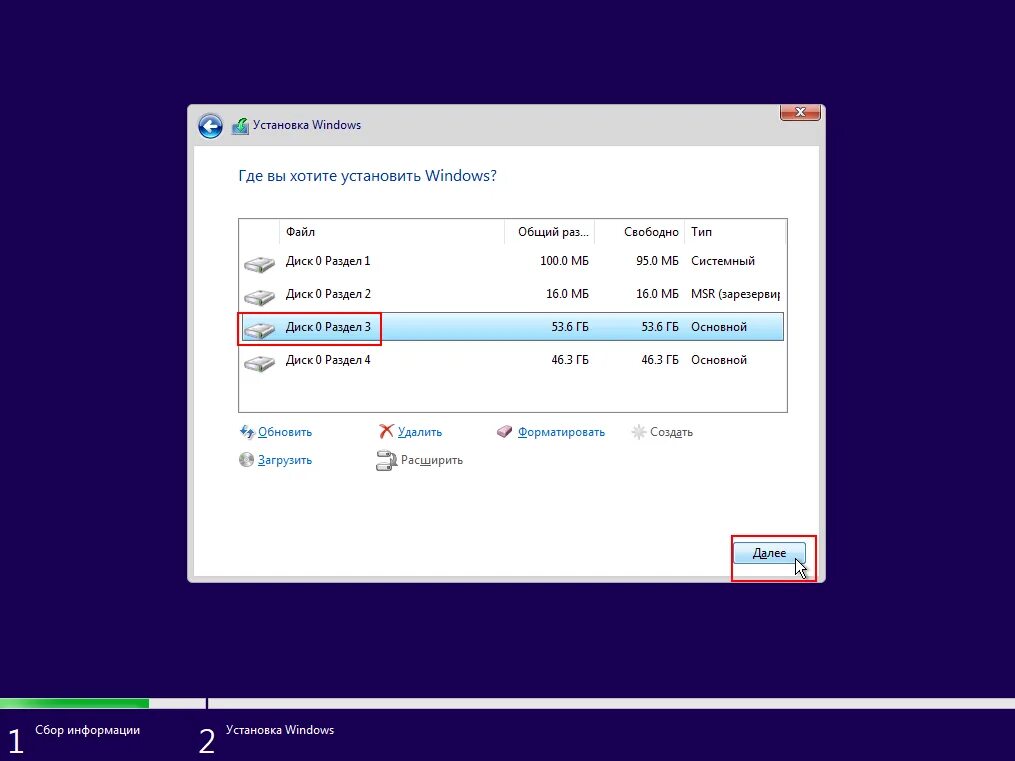Click the Системный type cell
The image size is (1015, 761).
722,261
